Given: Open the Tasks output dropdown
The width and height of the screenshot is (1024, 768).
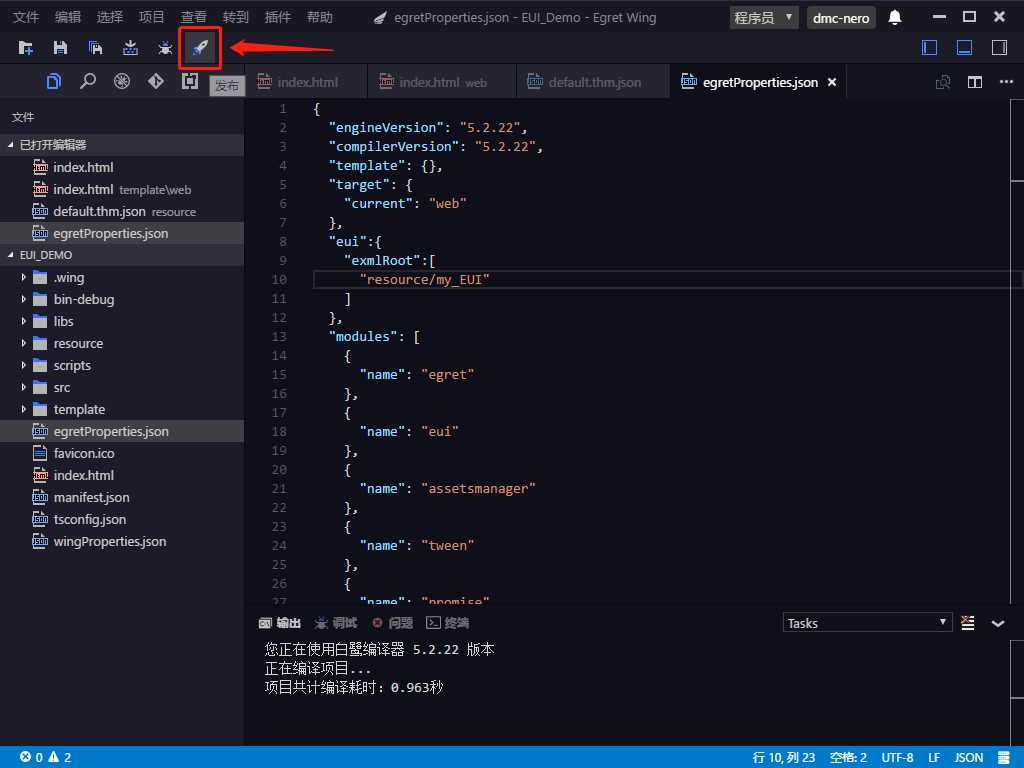Looking at the screenshot, I should (x=867, y=623).
